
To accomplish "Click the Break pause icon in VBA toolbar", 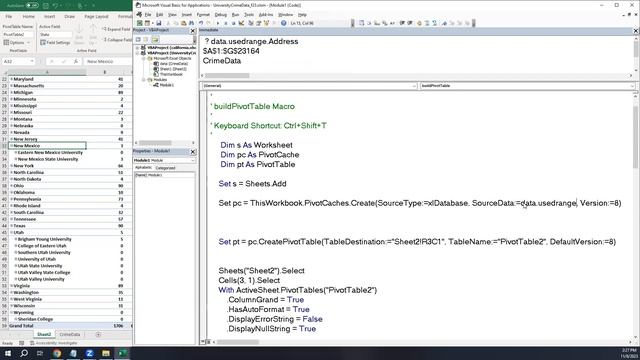I will 226,23.
